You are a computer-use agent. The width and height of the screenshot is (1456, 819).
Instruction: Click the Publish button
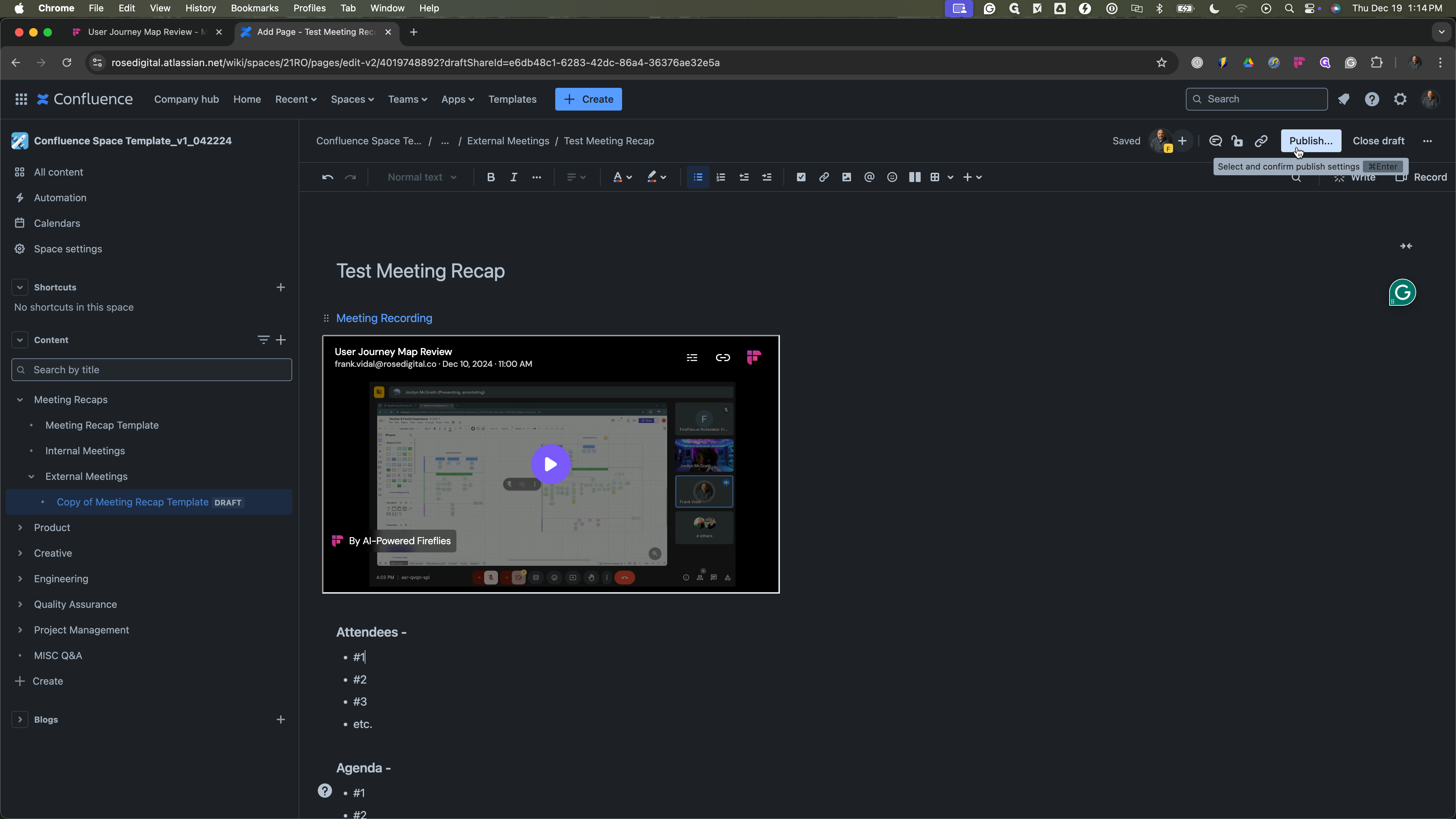tap(1311, 141)
